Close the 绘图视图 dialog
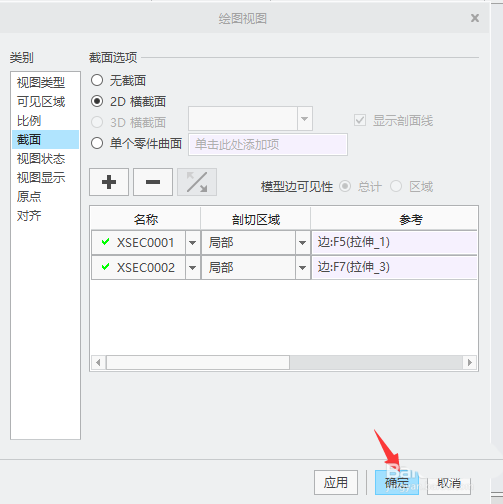 tap(475, 18)
